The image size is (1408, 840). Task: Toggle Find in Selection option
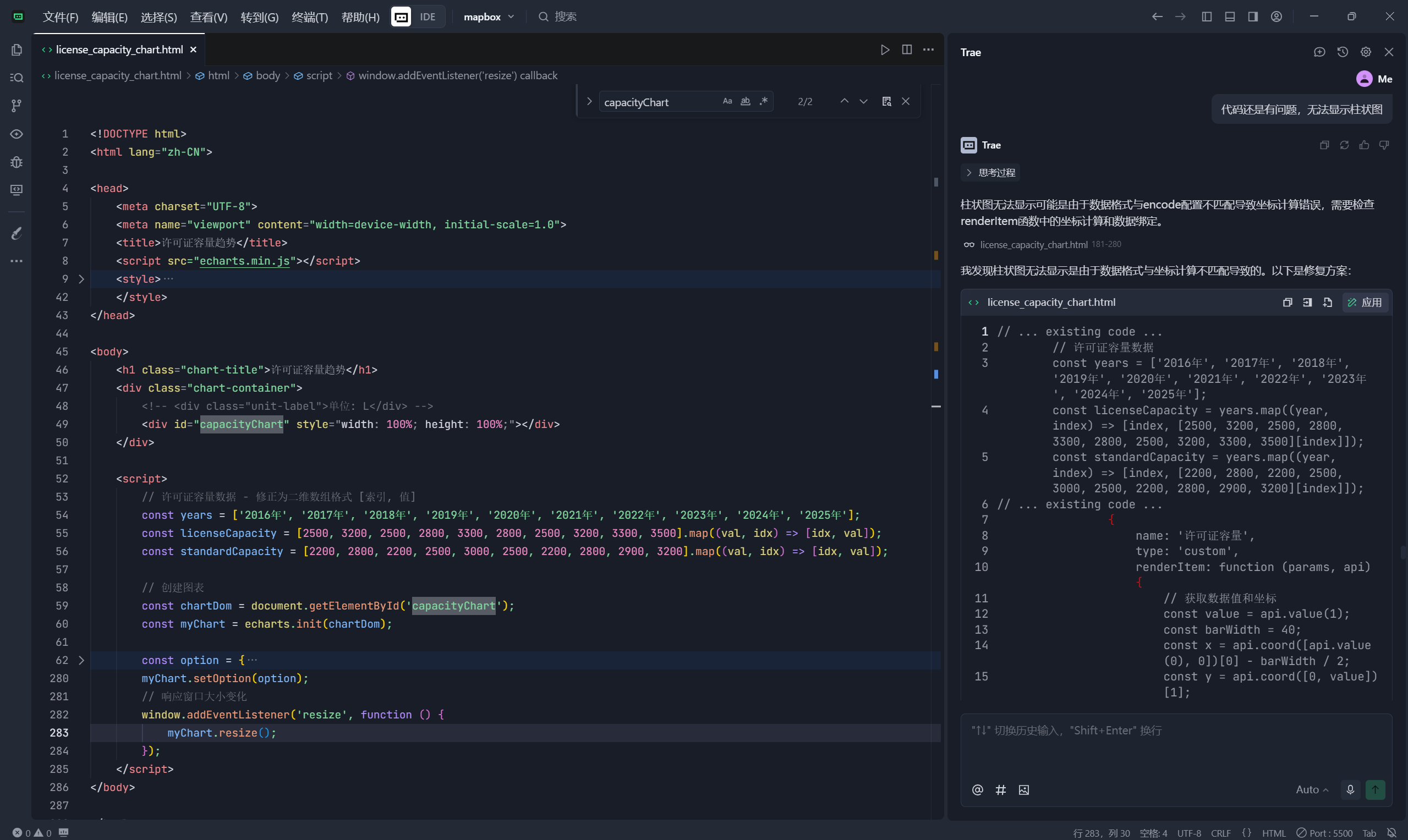[x=886, y=101]
